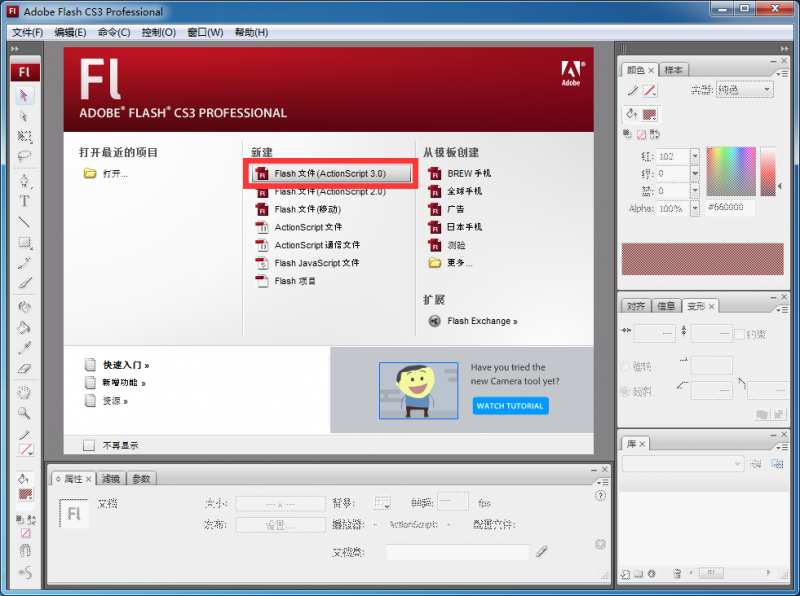Select the Brush tool

(24, 283)
